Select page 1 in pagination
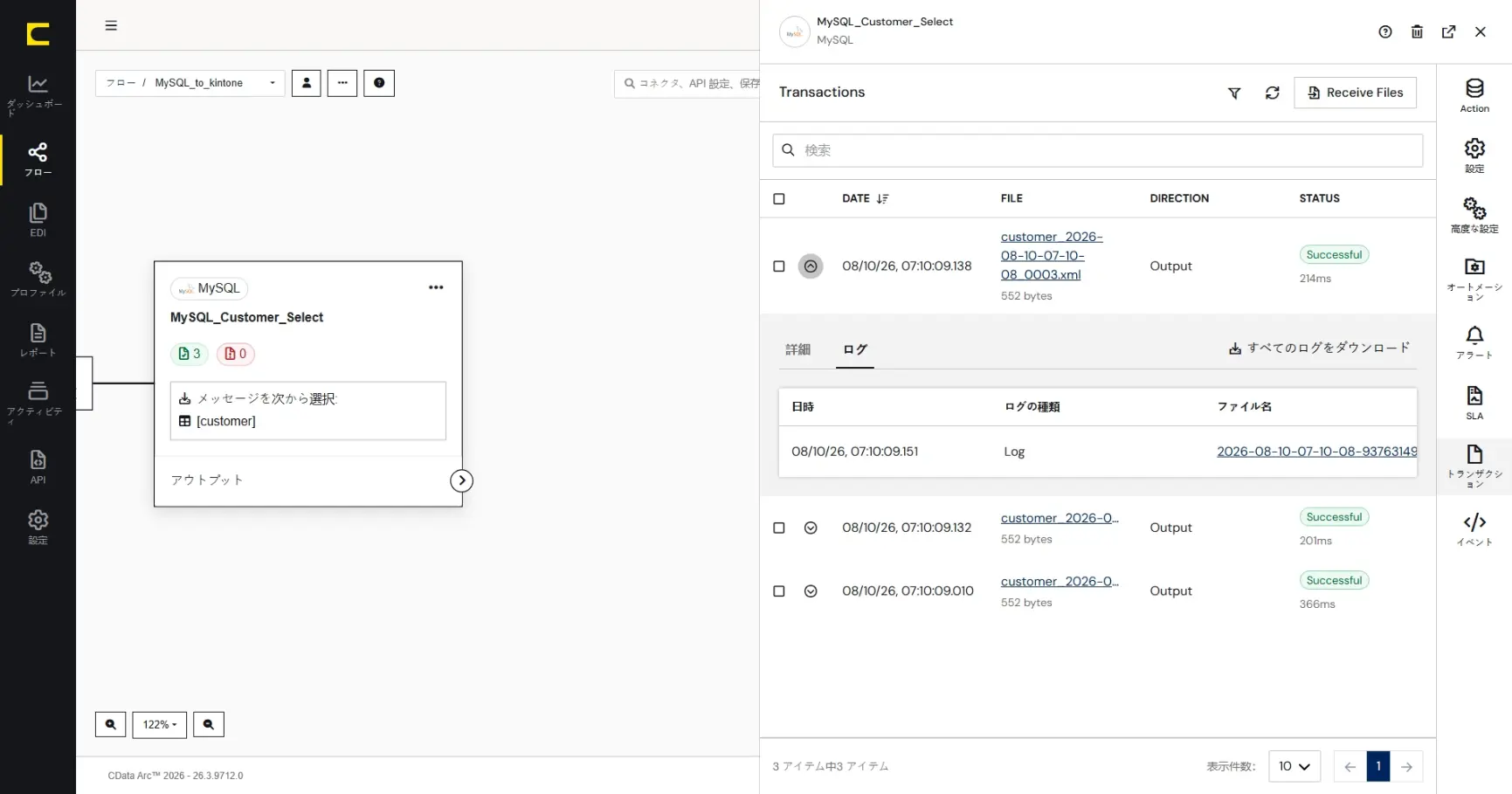Viewport: 1512px width, 794px height. (1378, 767)
